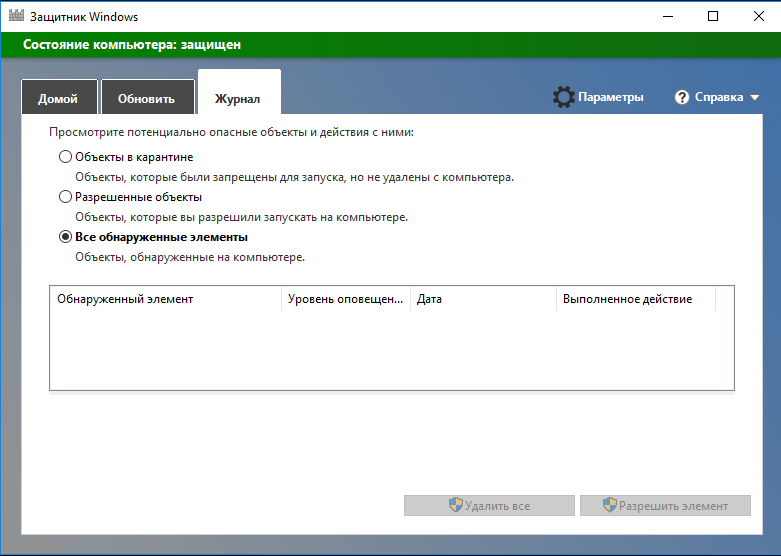781x556 pixels.
Task: Click text Объекты, которые были запрещены для запуска
Action: pos(294,177)
